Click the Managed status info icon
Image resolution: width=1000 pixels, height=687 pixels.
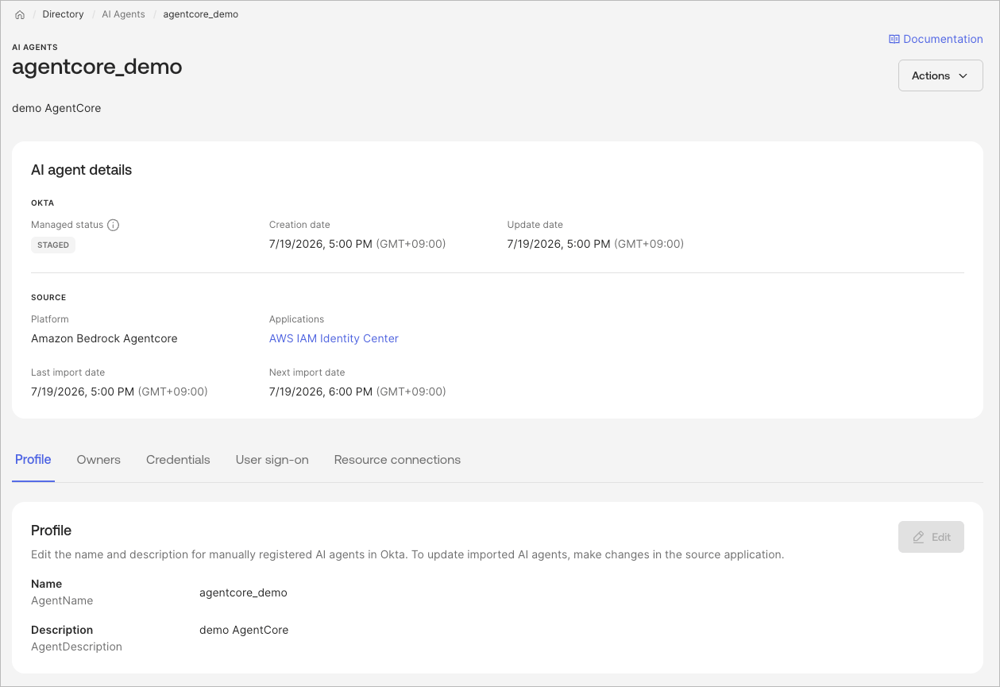point(113,225)
